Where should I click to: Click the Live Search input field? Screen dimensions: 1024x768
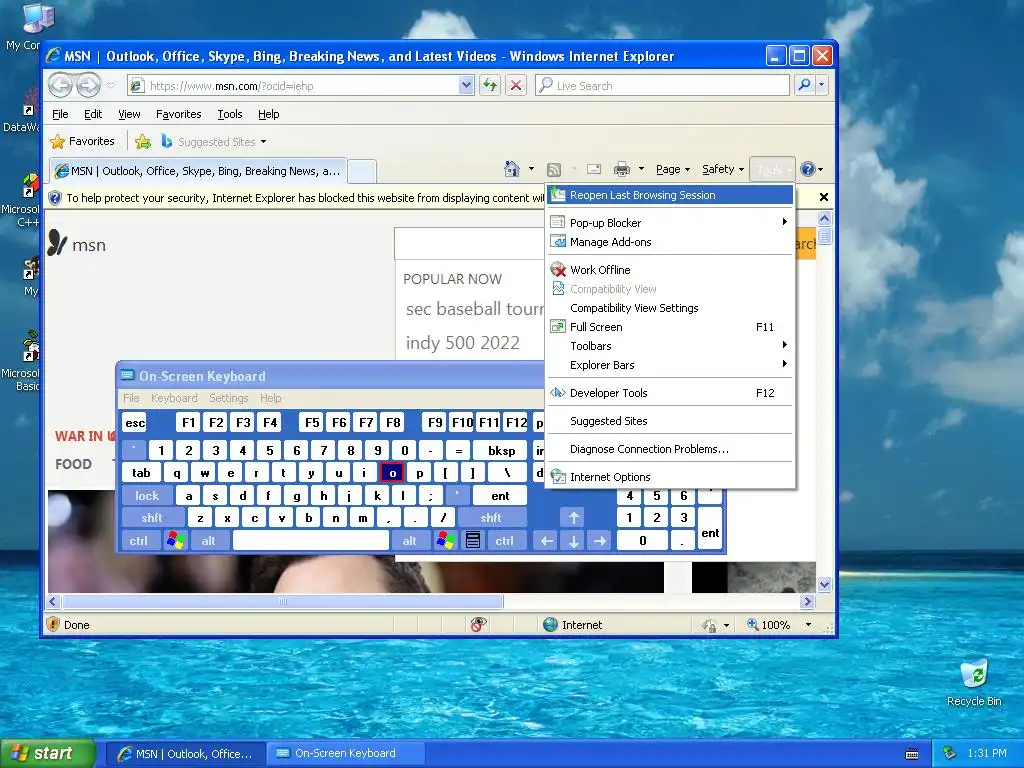[x=662, y=86]
